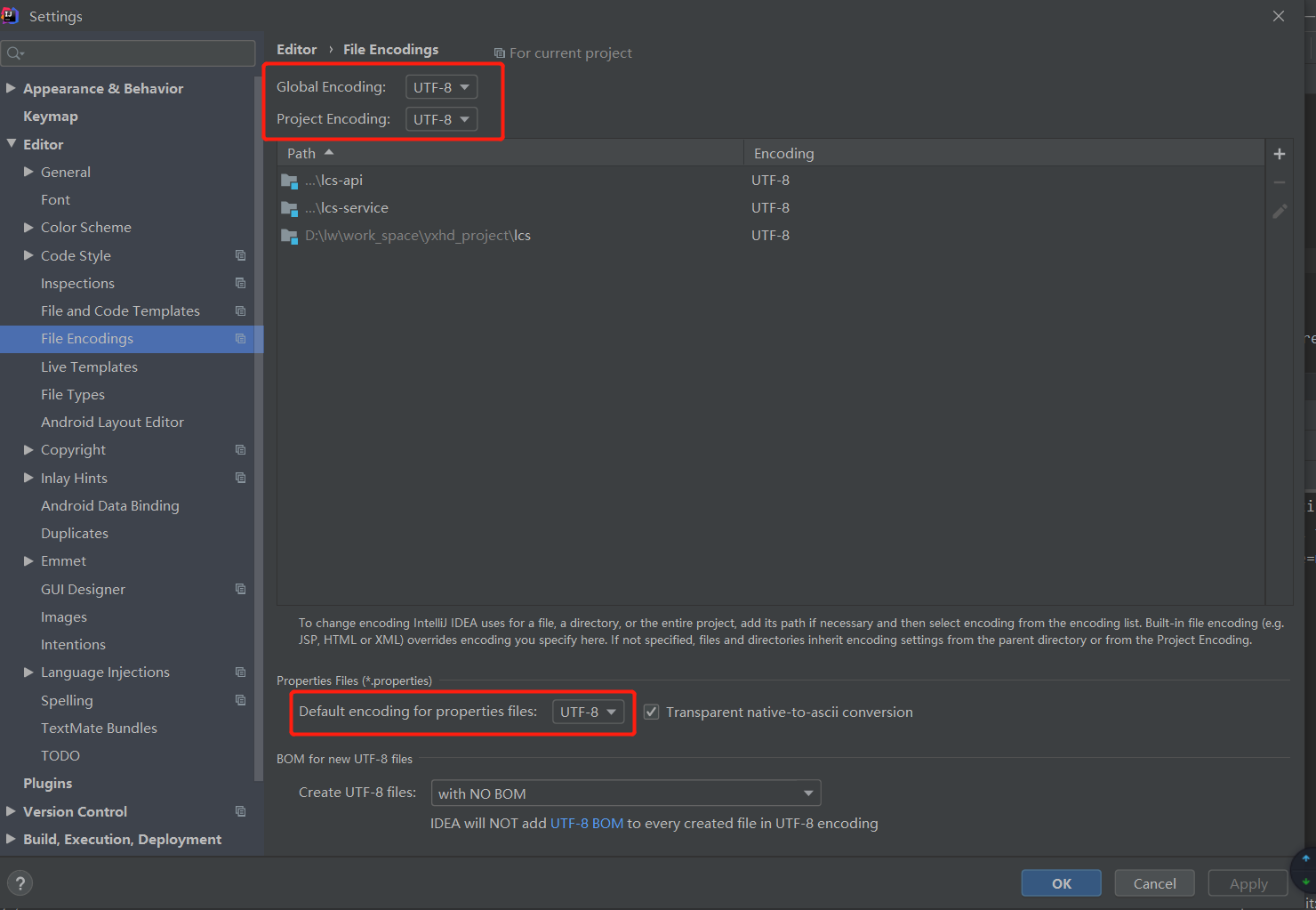Open the UTF-8 BOM link
The width and height of the screenshot is (1316, 910).
point(587,824)
